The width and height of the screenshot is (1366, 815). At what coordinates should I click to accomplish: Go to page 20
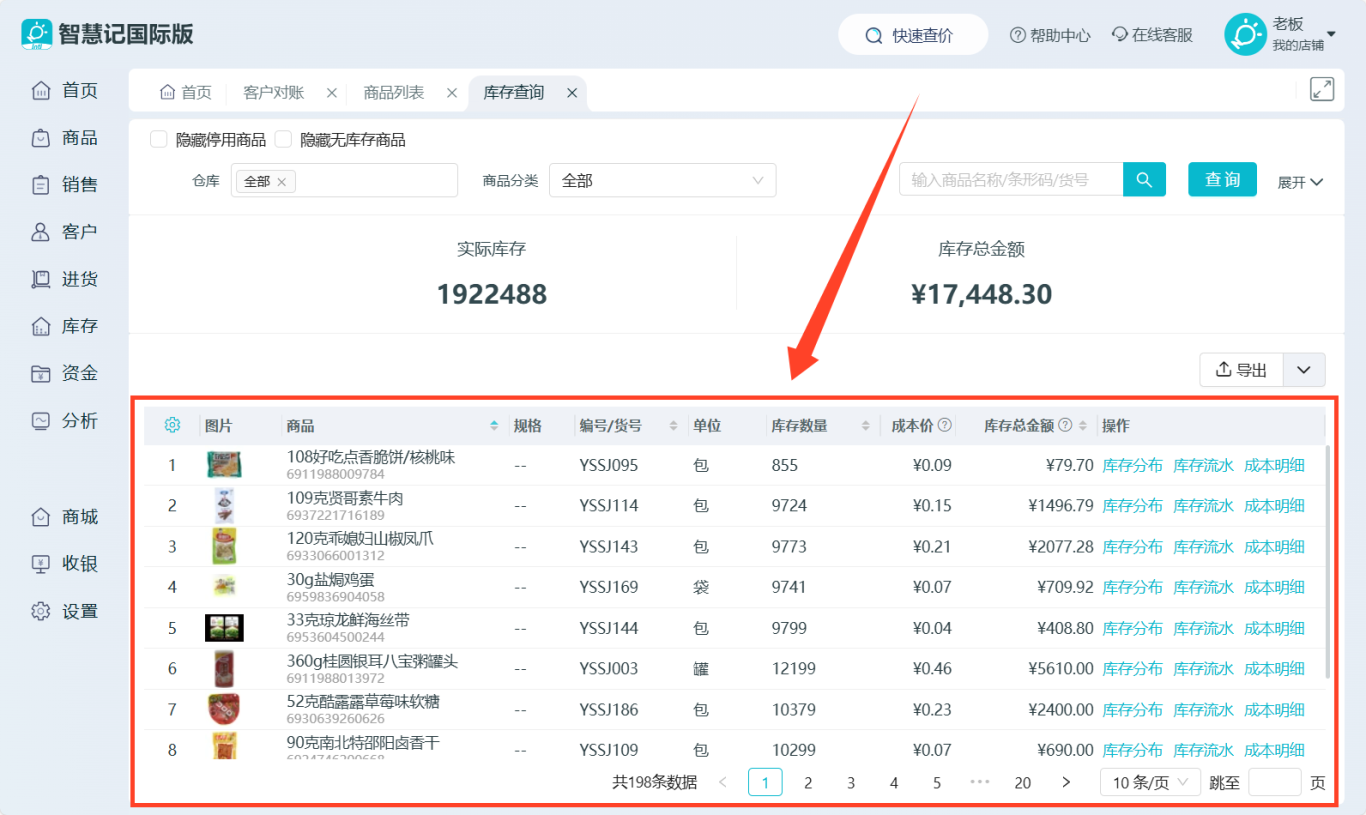click(x=1022, y=783)
